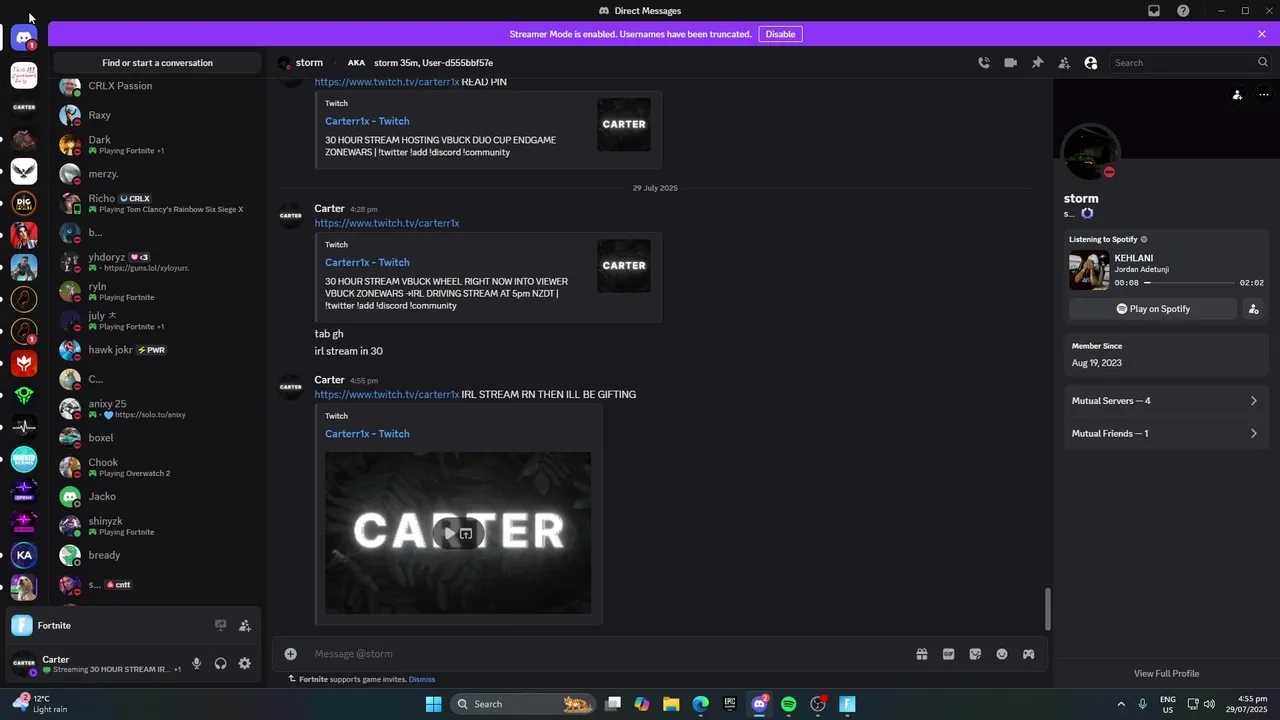Open the GIF picker
Viewport: 1280px width, 720px height.
coord(949,654)
